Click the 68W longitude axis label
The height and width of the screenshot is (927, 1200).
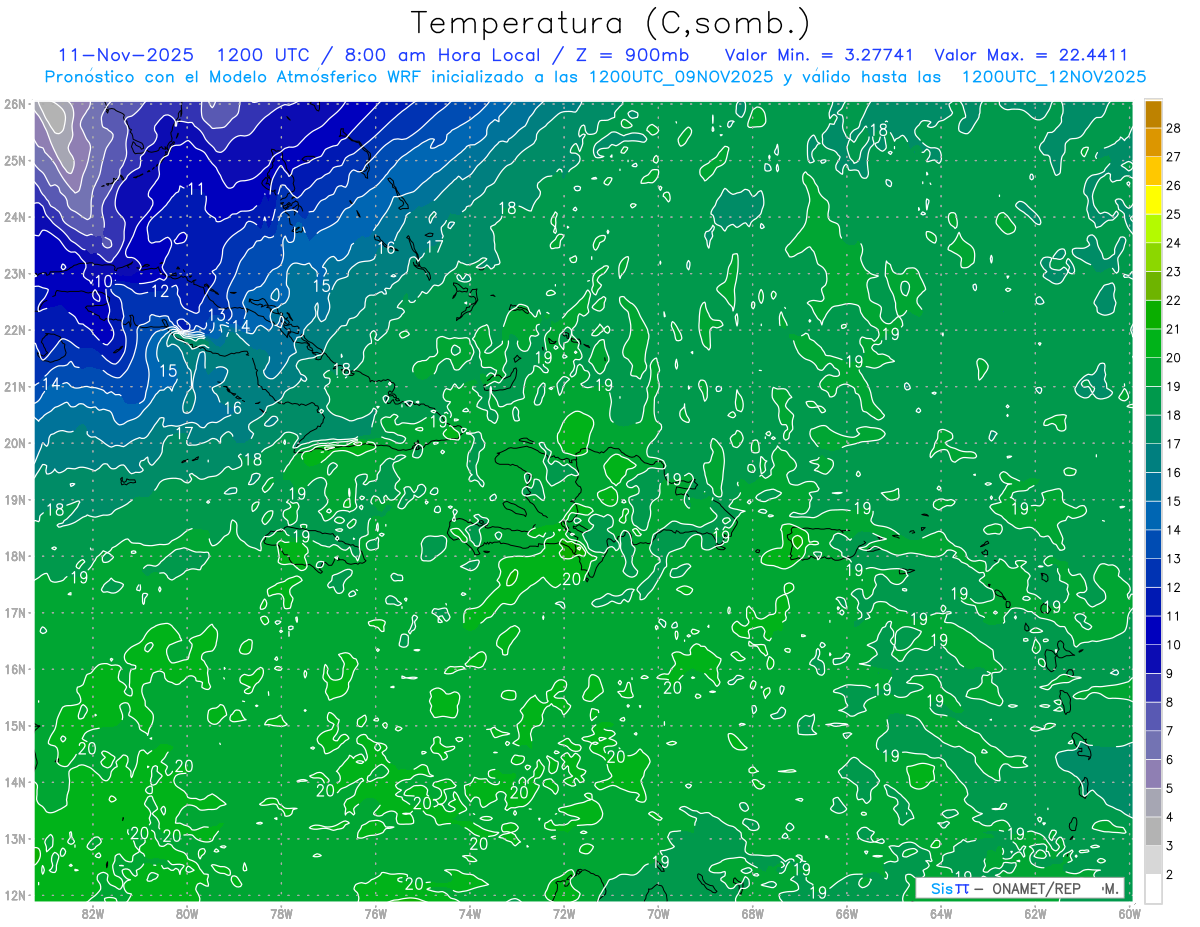point(752,913)
